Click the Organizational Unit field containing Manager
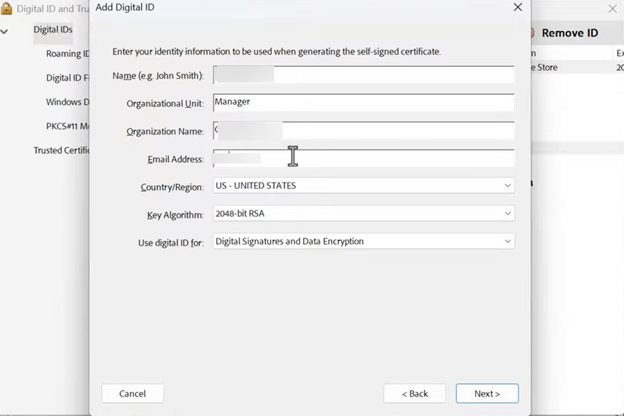This screenshot has width=624, height=416. click(363, 103)
